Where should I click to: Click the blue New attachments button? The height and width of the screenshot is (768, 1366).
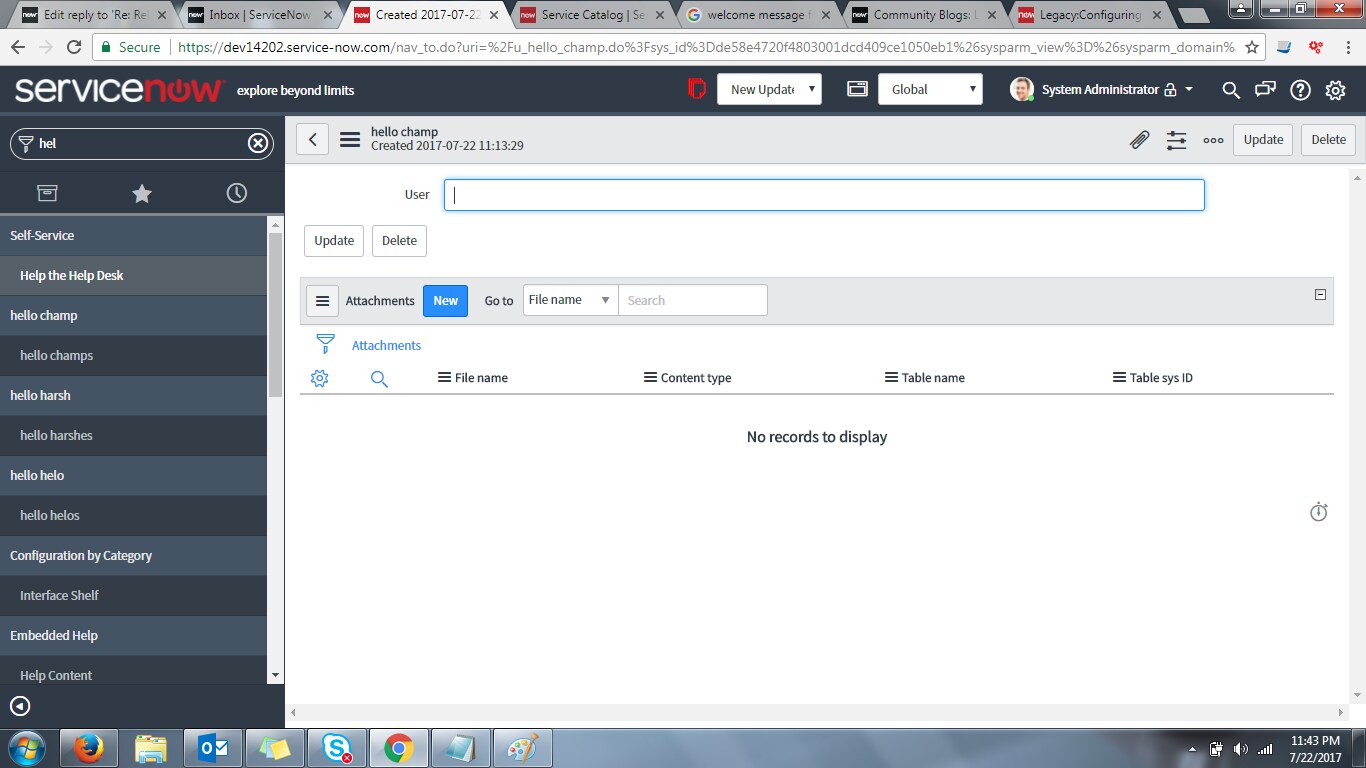(445, 300)
